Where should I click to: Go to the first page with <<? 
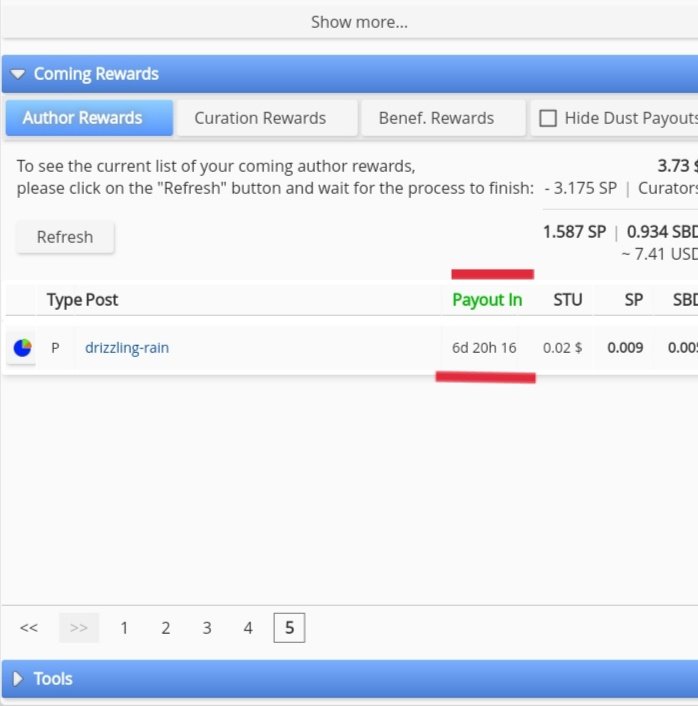(29, 628)
